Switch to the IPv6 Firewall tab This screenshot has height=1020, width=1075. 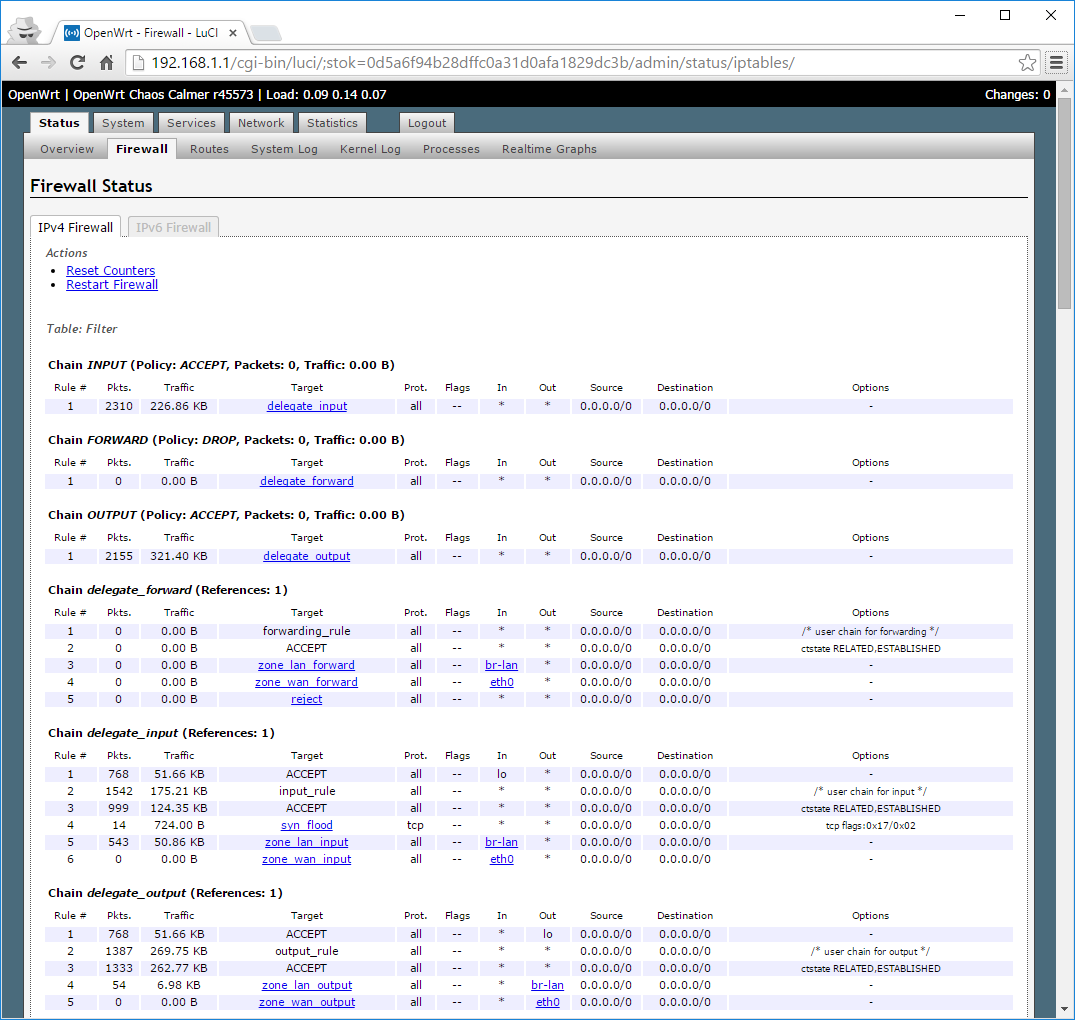click(173, 227)
